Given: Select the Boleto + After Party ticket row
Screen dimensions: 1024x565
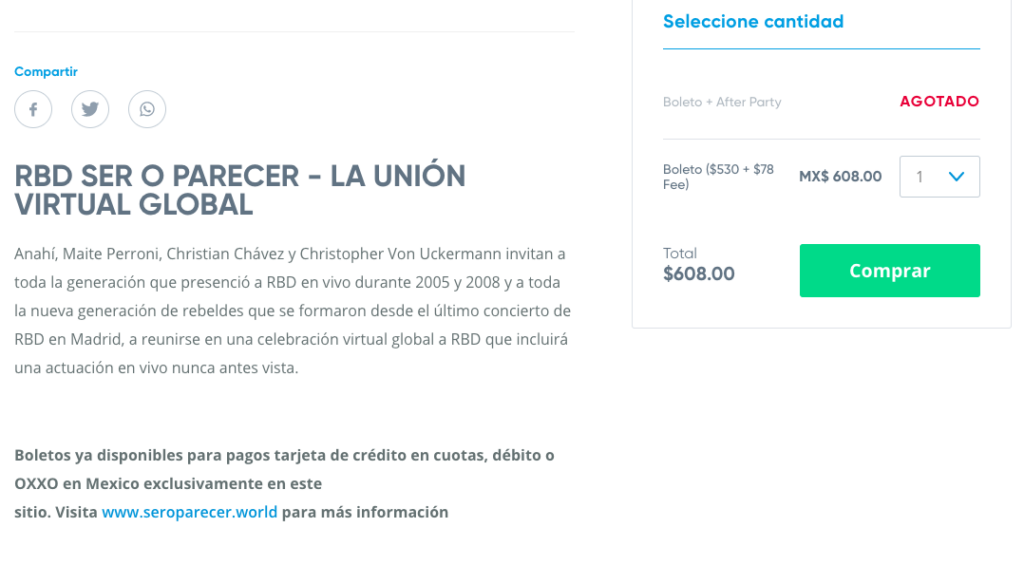Looking at the screenshot, I should (722, 102).
